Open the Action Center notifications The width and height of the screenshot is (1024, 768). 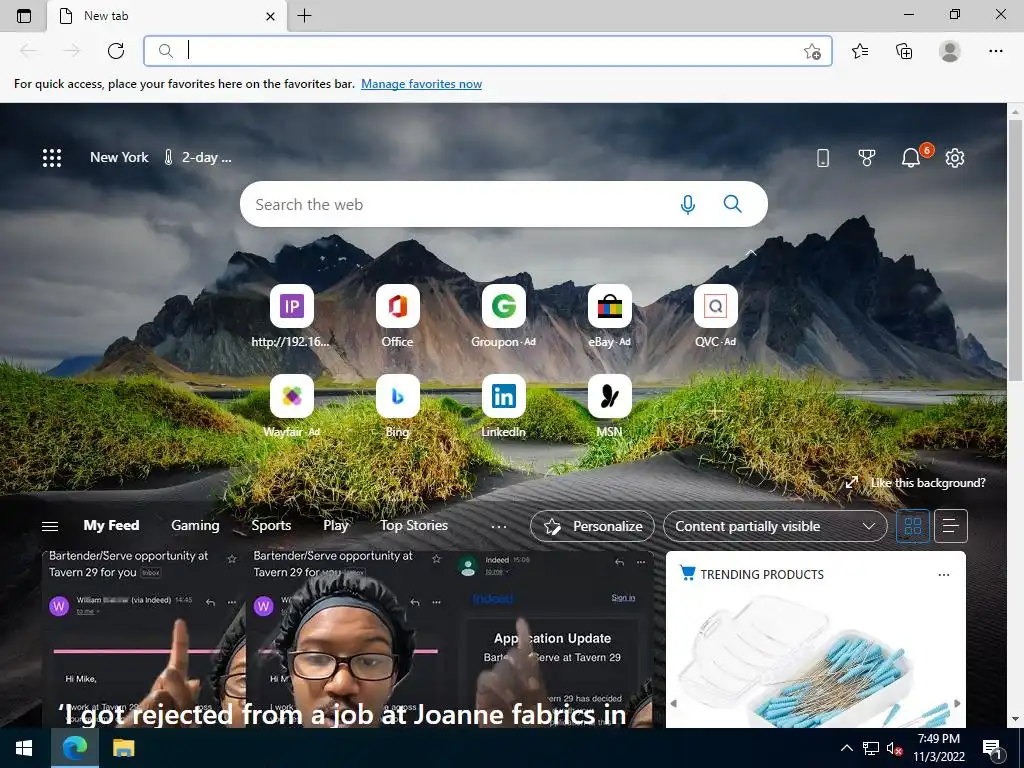(x=993, y=749)
